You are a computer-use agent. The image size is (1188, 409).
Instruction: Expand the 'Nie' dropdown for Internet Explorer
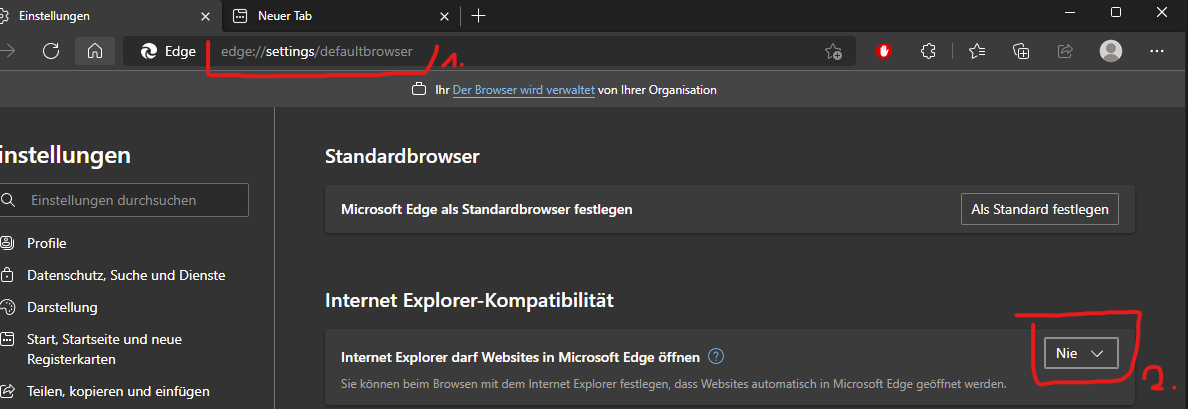[x=1080, y=354]
